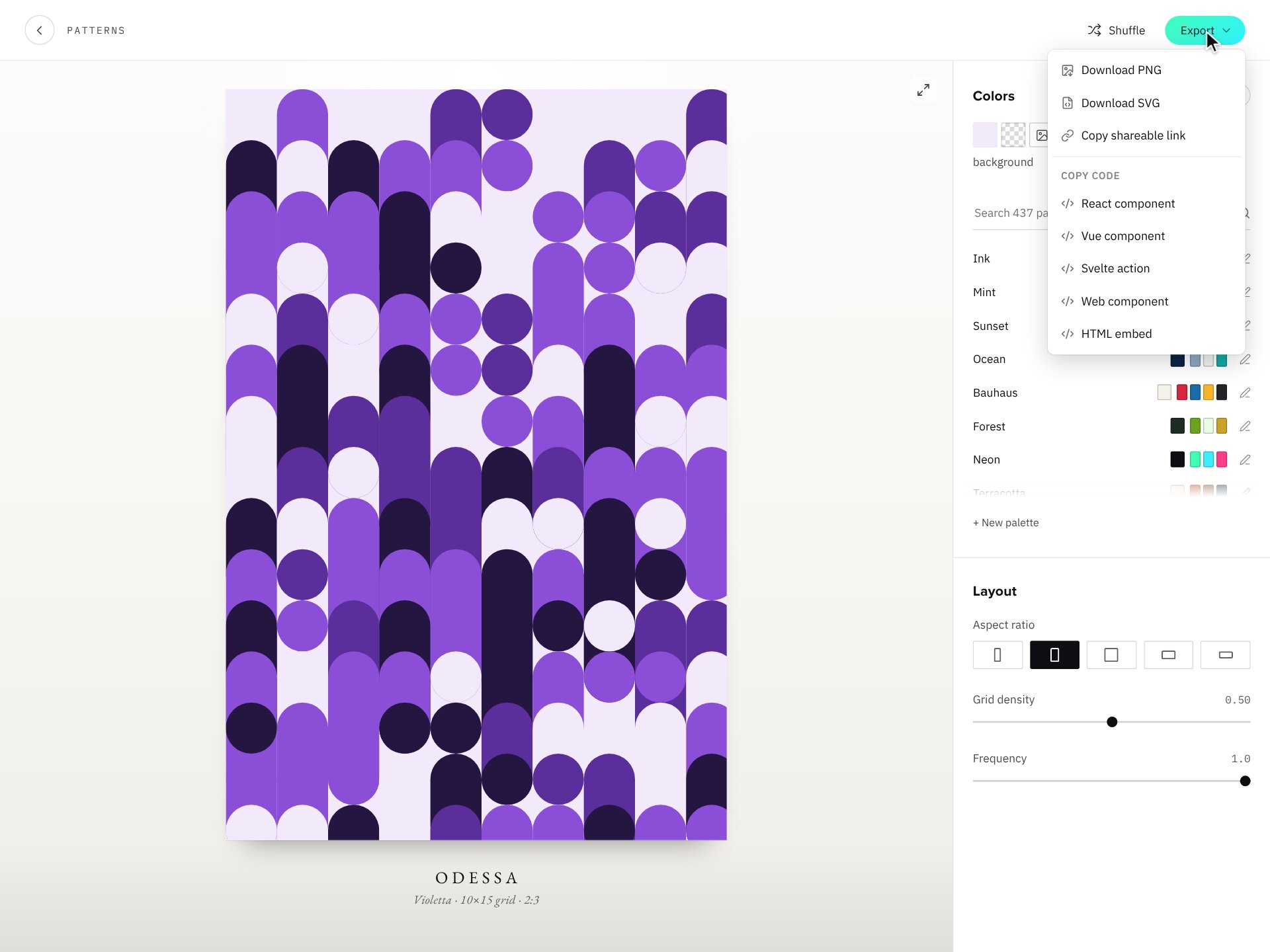Edit the Forest palette with pencil icon
This screenshot has width=1270, height=952.
point(1245,426)
